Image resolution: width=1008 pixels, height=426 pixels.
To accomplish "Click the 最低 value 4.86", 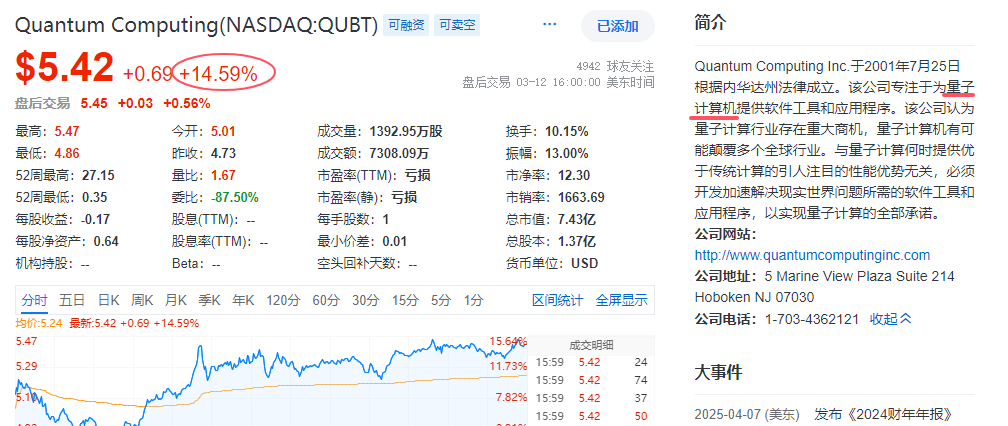I will point(68,154).
